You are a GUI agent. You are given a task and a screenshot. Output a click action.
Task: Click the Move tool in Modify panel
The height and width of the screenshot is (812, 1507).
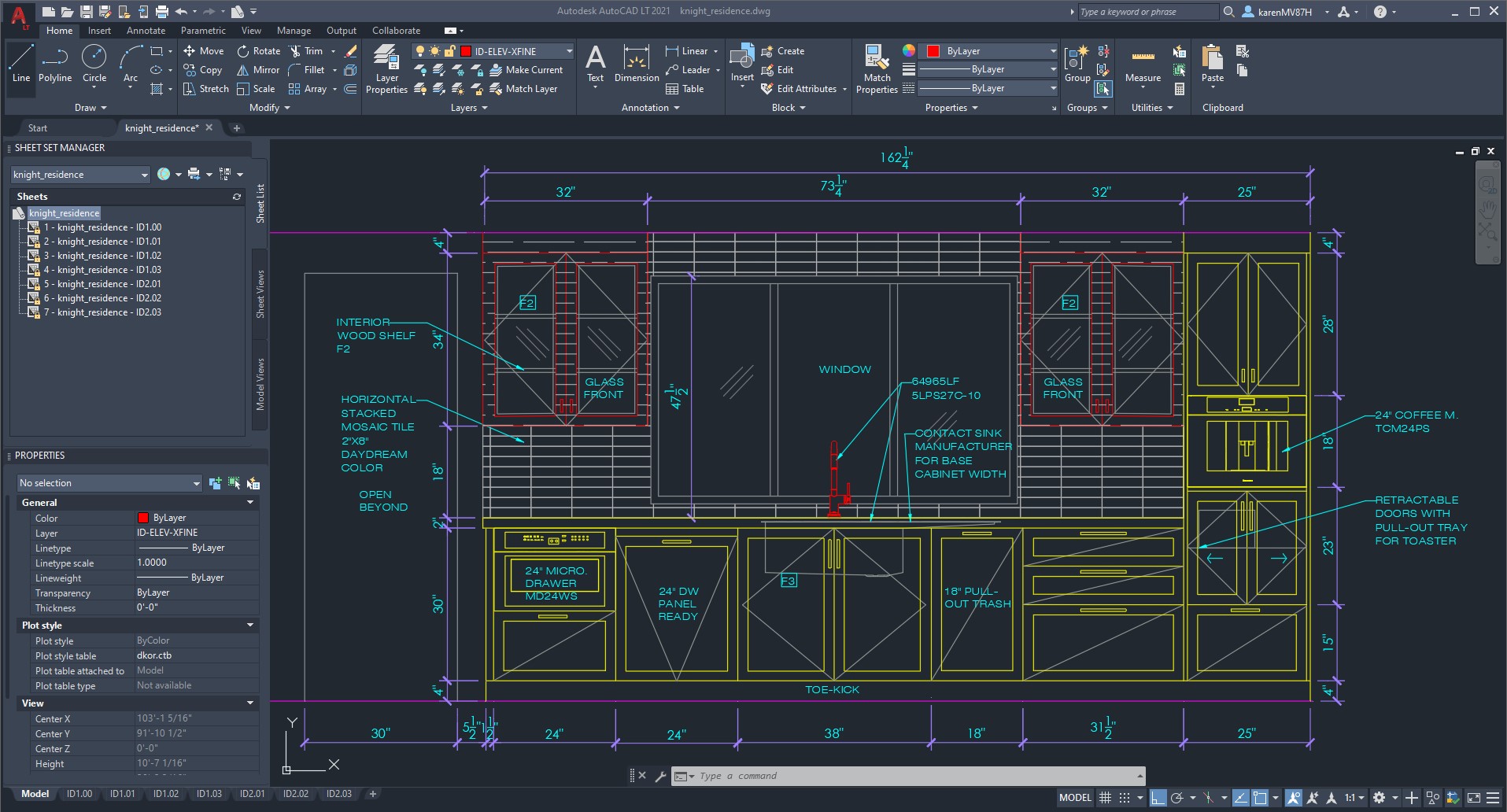pyautogui.click(x=204, y=51)
